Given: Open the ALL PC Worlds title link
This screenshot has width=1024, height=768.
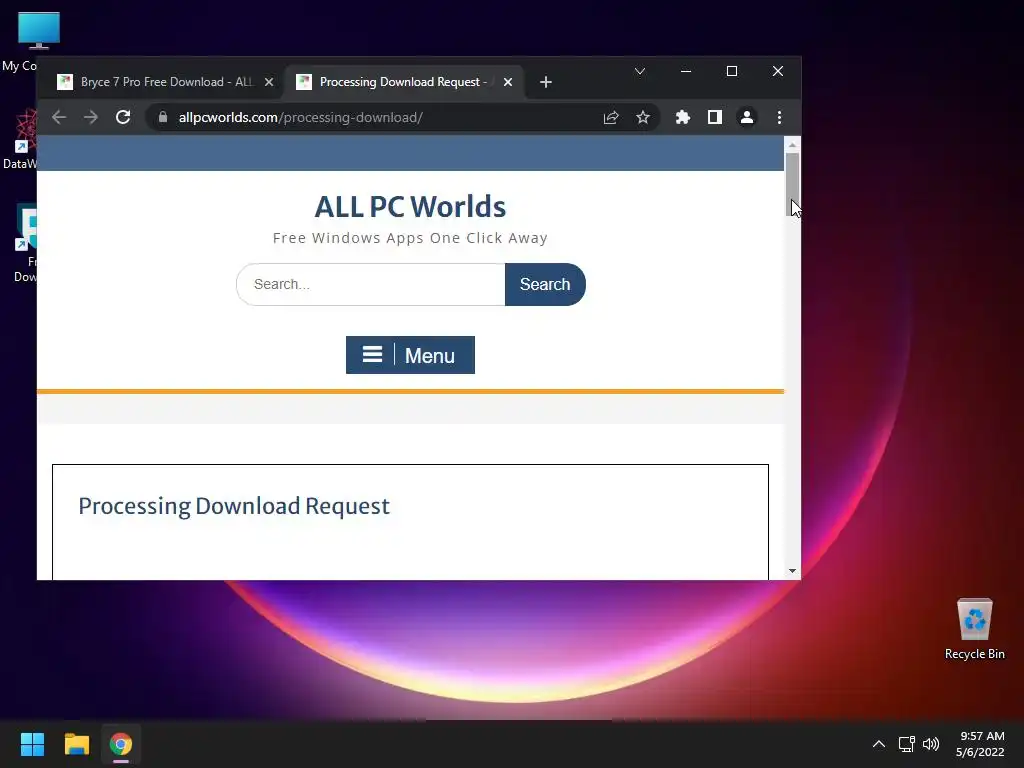Looking at the screenshot, I should coord(410,206).
